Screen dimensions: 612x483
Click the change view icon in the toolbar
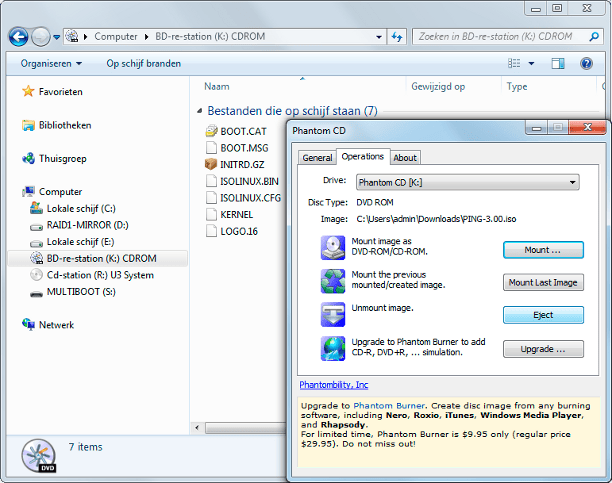514,63
